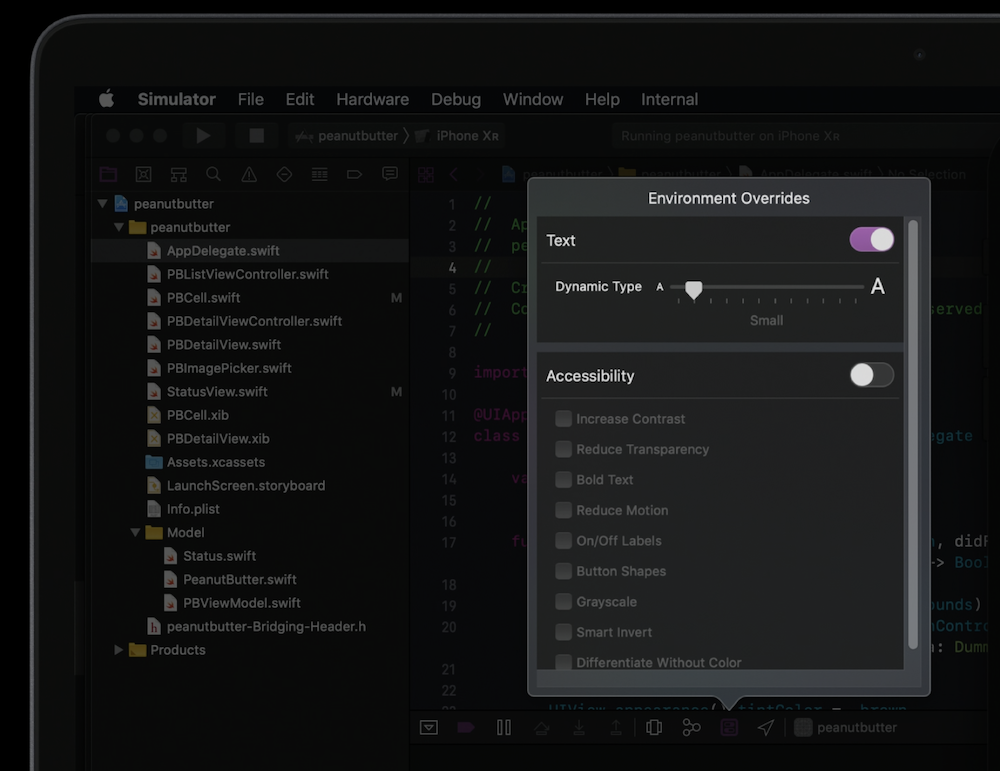The image size is (1000, 771).
Task: Show the Report navigator
Action: [390, 174]
